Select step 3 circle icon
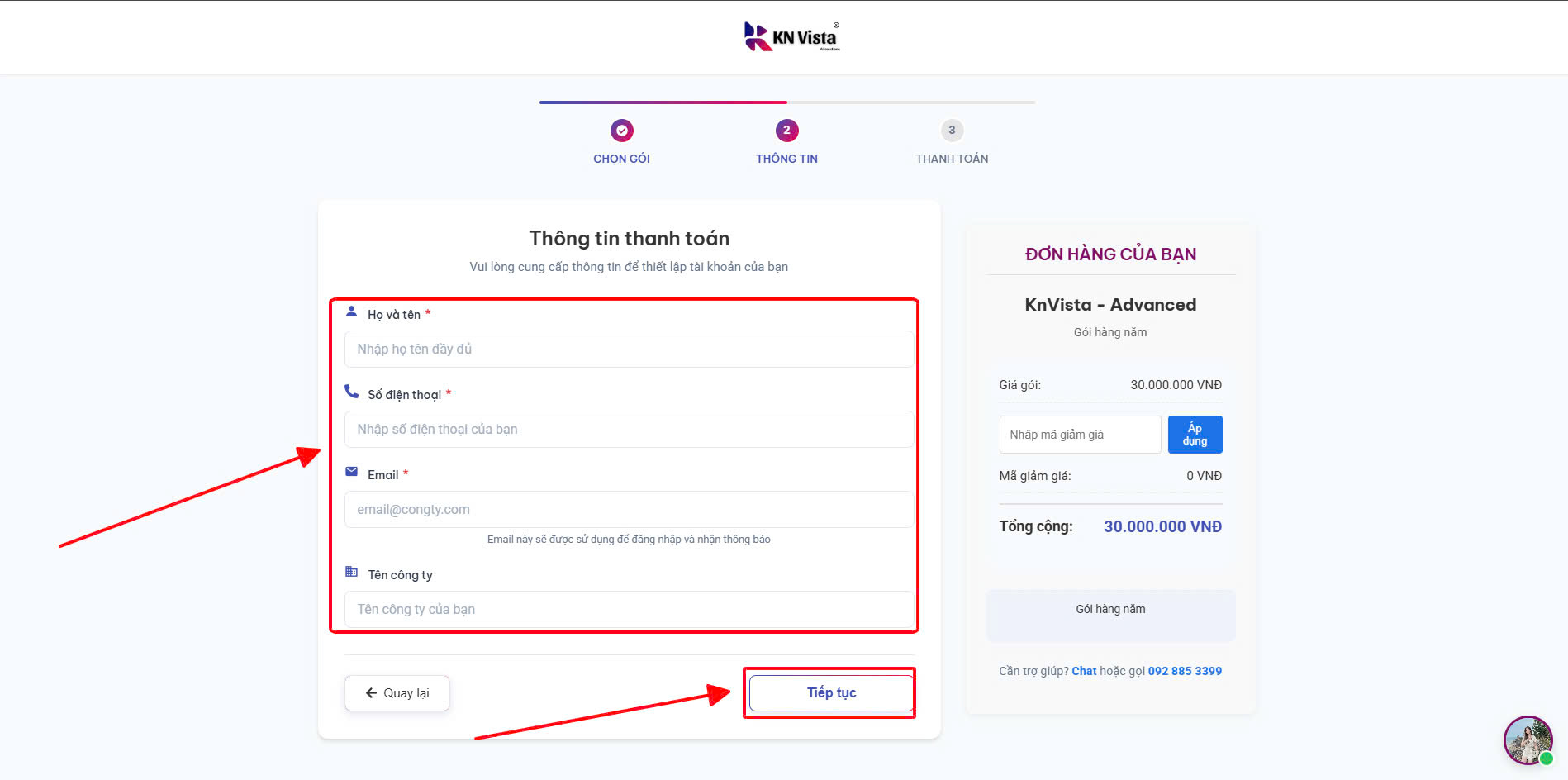 [x=952, y=131]
